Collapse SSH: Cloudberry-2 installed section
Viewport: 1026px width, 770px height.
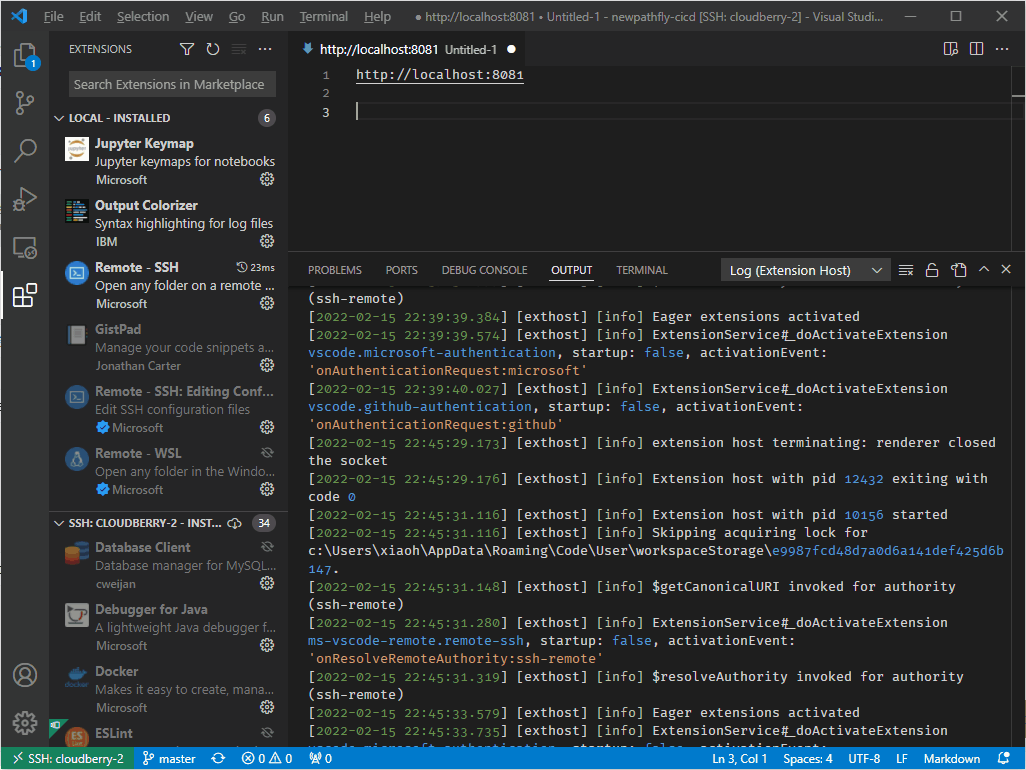pyautogui.click(x=59, y=523)
